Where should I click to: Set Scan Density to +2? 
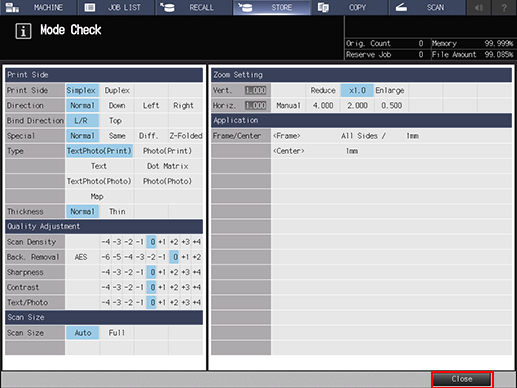[x=174, y=242]
